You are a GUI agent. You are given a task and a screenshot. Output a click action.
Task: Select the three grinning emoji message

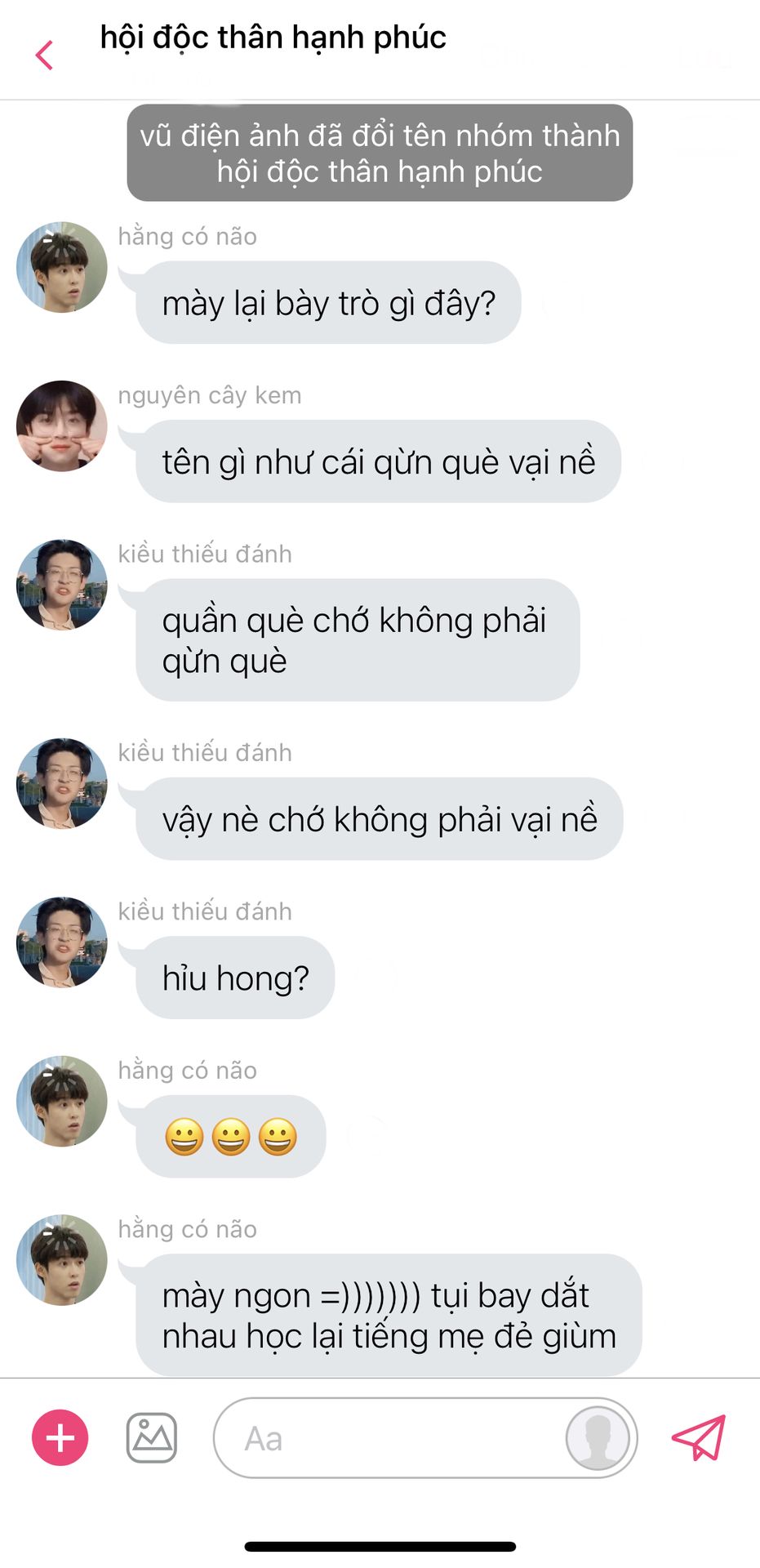pyautogui.click(x=231, y=1136)
